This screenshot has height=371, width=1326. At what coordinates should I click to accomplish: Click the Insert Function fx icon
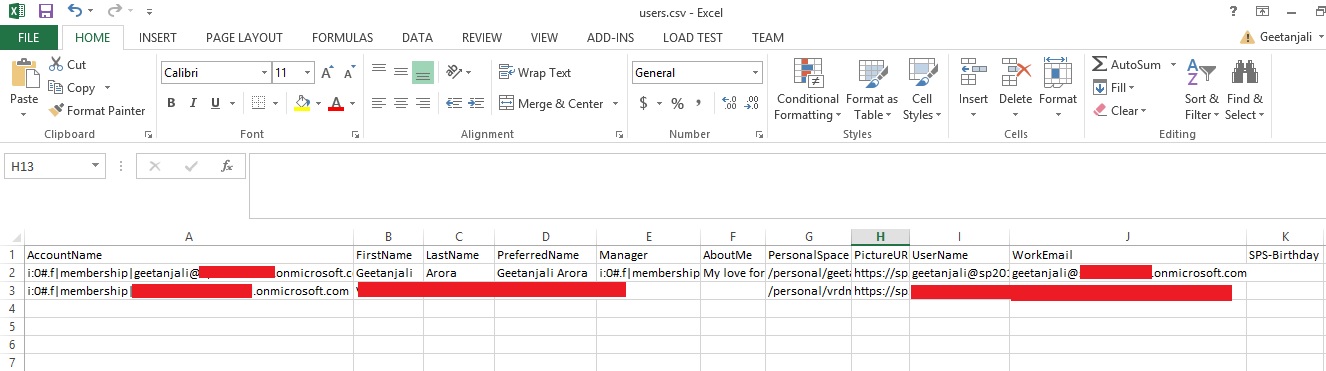pyautogui.click(x=227, y=166)
